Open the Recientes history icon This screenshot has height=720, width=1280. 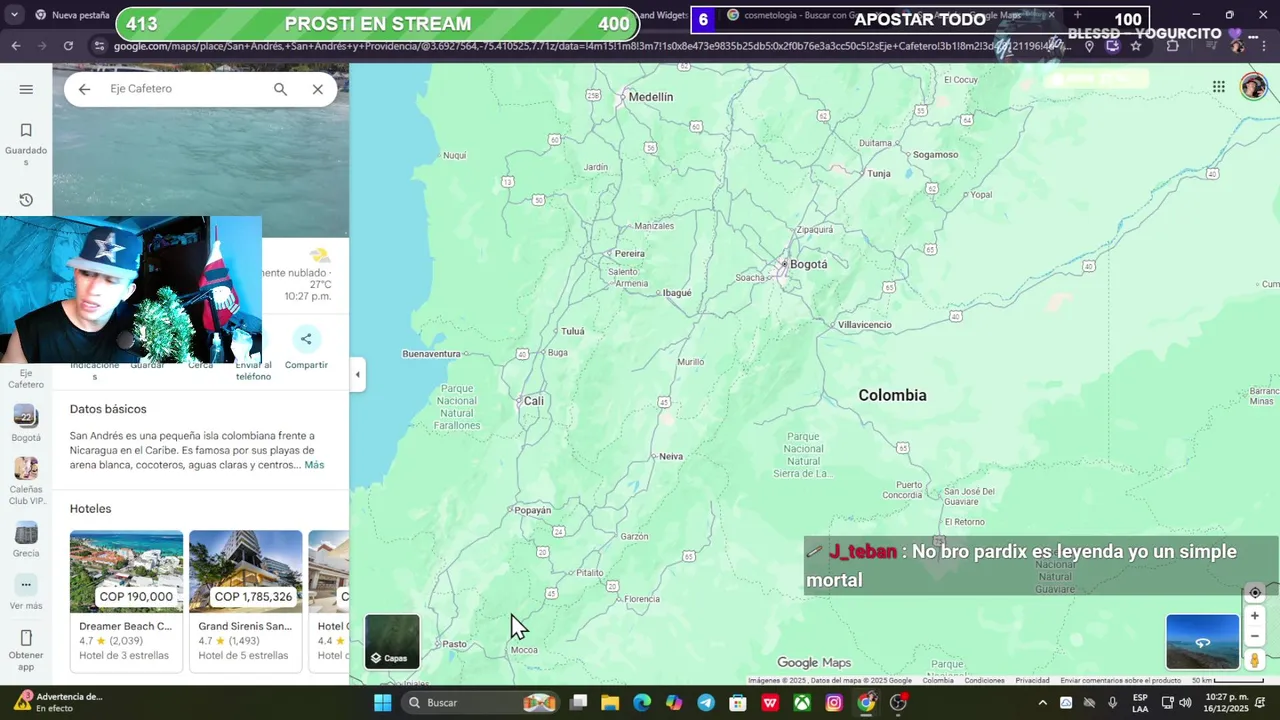26,200
